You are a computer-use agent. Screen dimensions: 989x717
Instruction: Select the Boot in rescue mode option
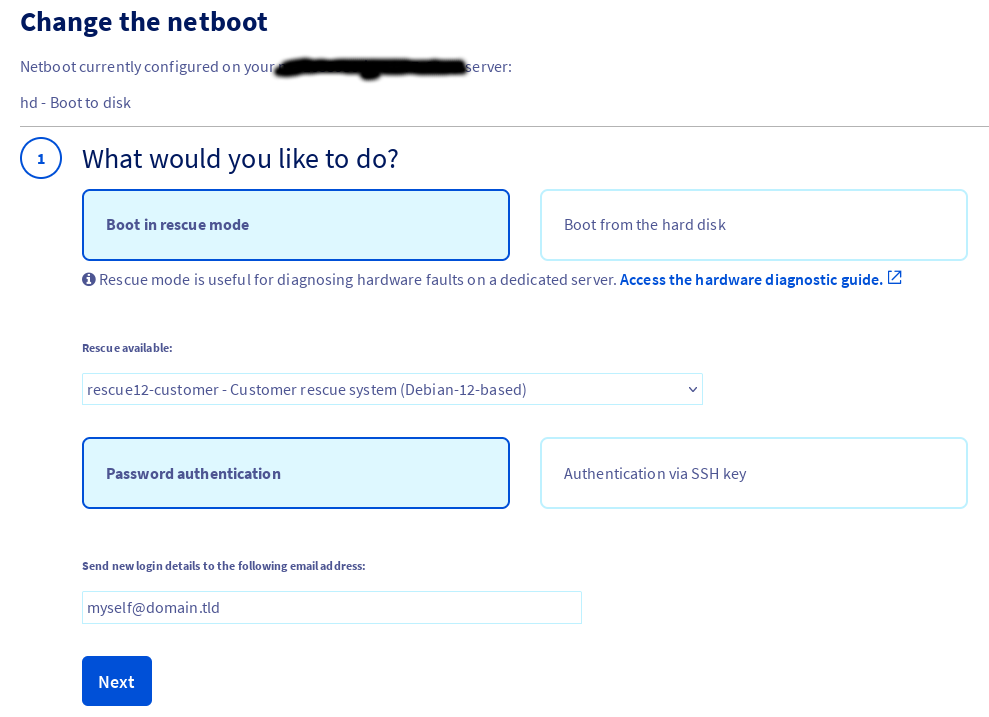coord(296,225)
